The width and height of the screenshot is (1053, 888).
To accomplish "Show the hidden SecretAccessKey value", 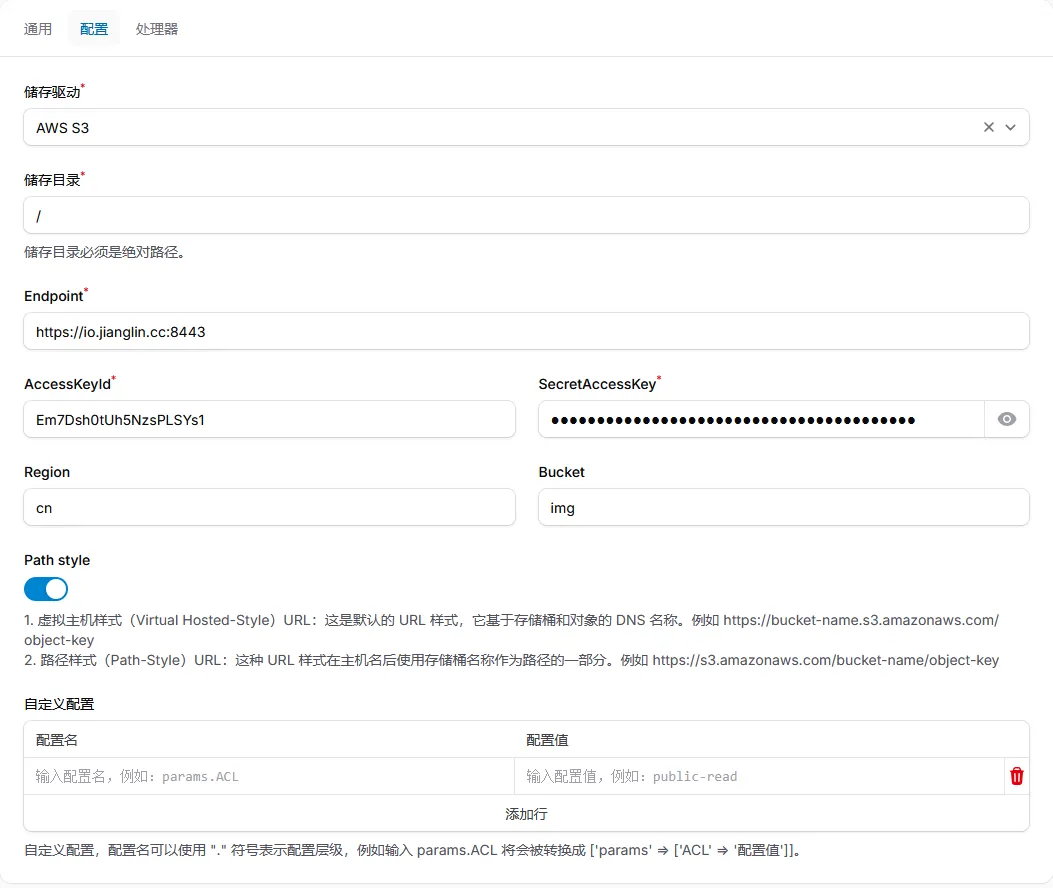I will coord(1007,420).
